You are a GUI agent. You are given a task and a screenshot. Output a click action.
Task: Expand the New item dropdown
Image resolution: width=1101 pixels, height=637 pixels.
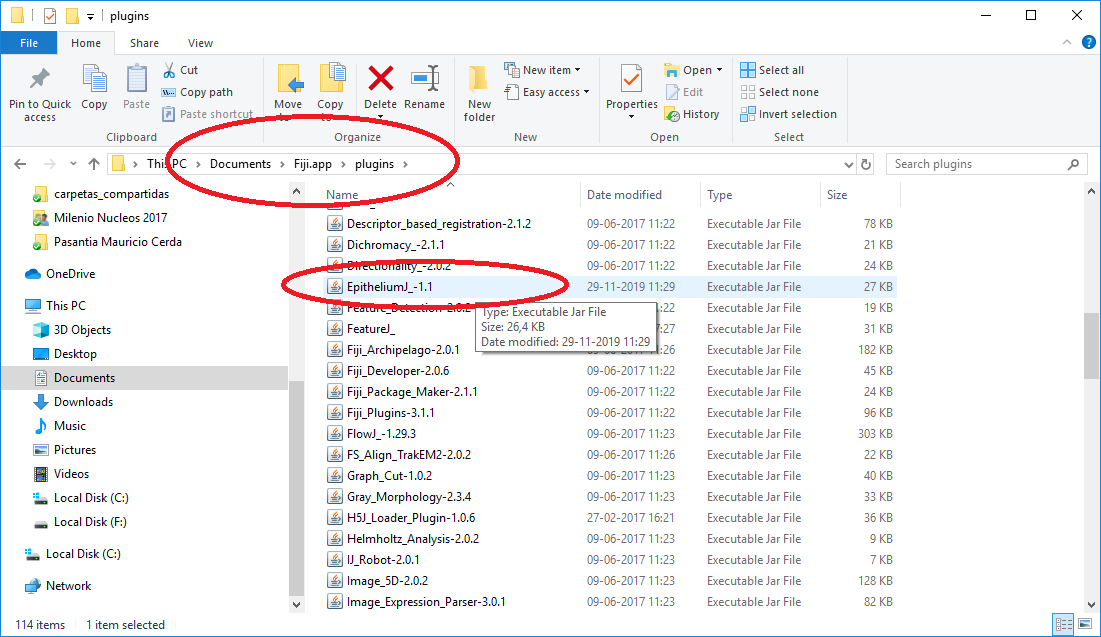click(x=547, y=70)
